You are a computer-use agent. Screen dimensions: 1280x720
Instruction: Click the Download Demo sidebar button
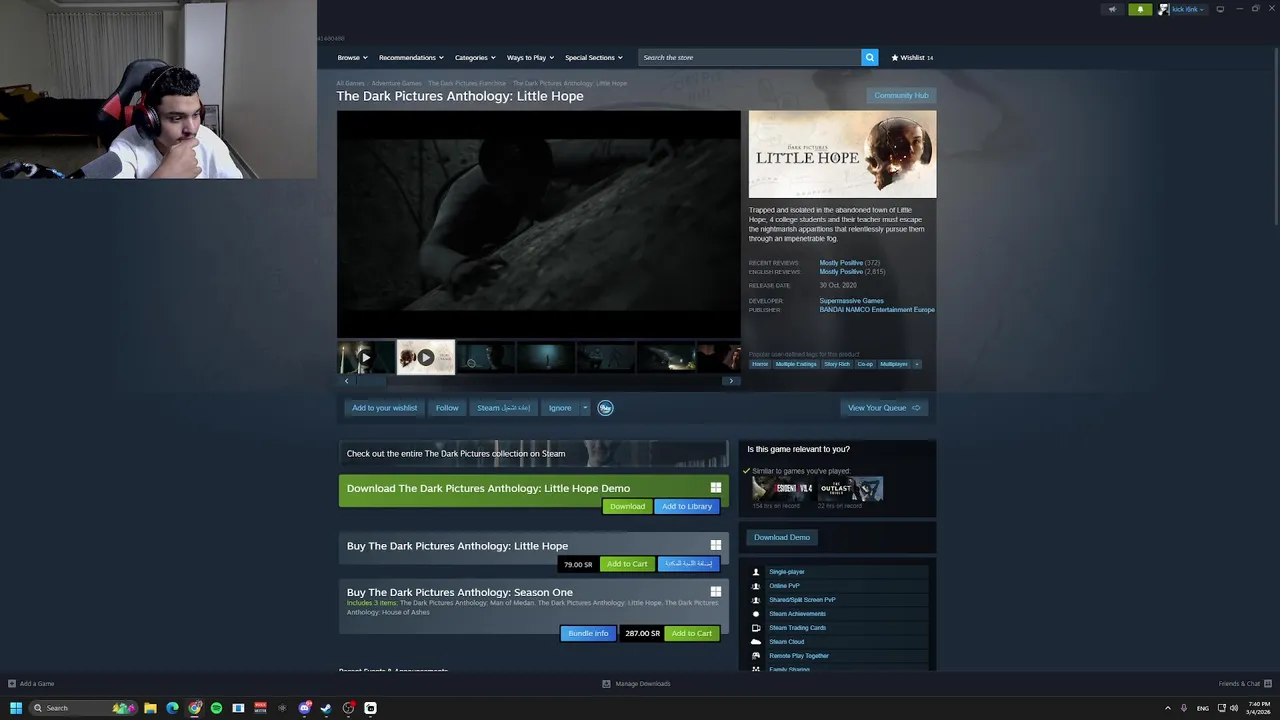pos(782,537)
